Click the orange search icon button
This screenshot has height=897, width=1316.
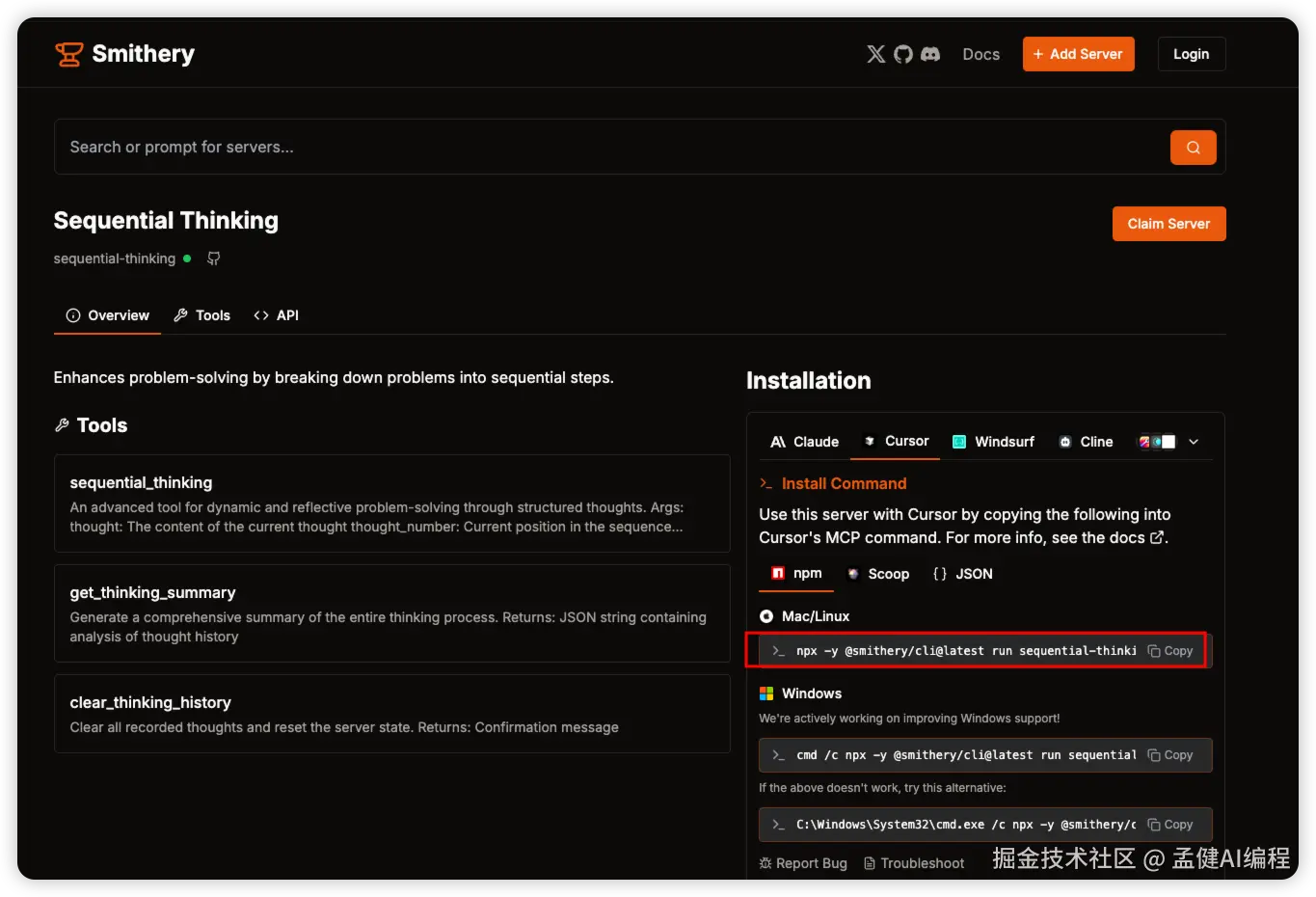coord(1193,148)
